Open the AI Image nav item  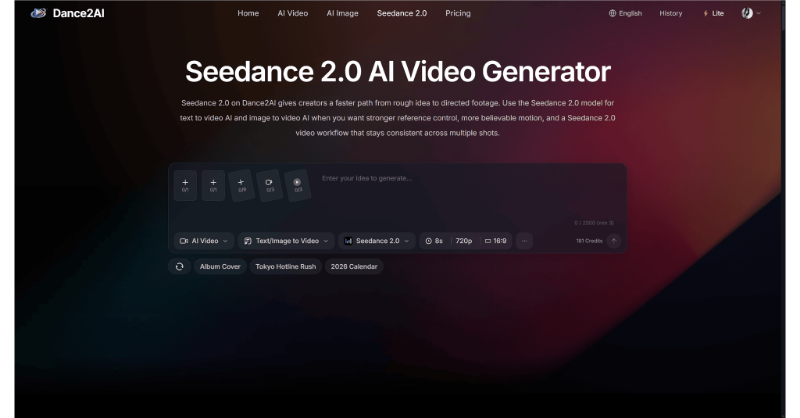point(342,13)
